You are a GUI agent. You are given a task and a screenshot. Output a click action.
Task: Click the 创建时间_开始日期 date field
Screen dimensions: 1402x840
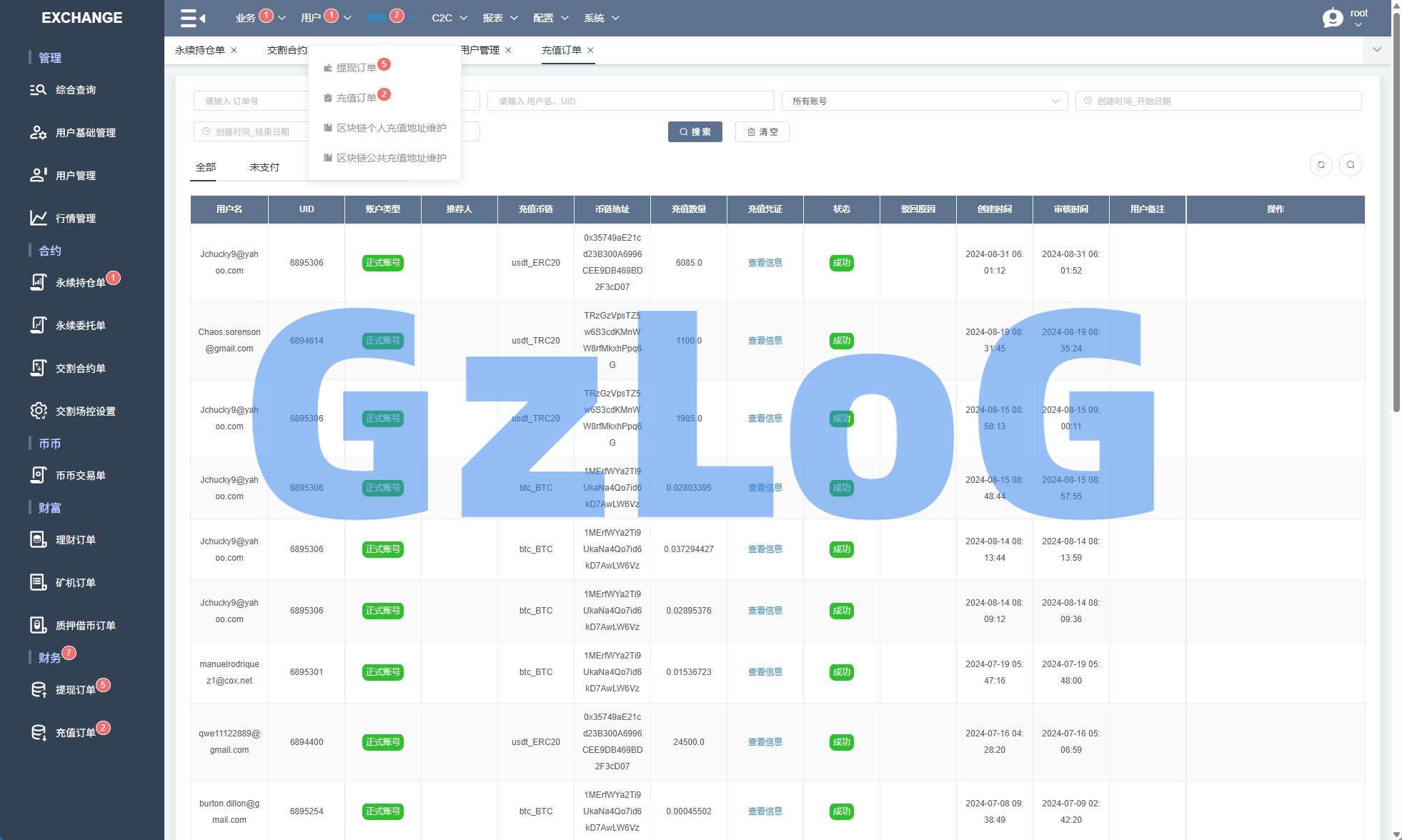coord(1218,101)
